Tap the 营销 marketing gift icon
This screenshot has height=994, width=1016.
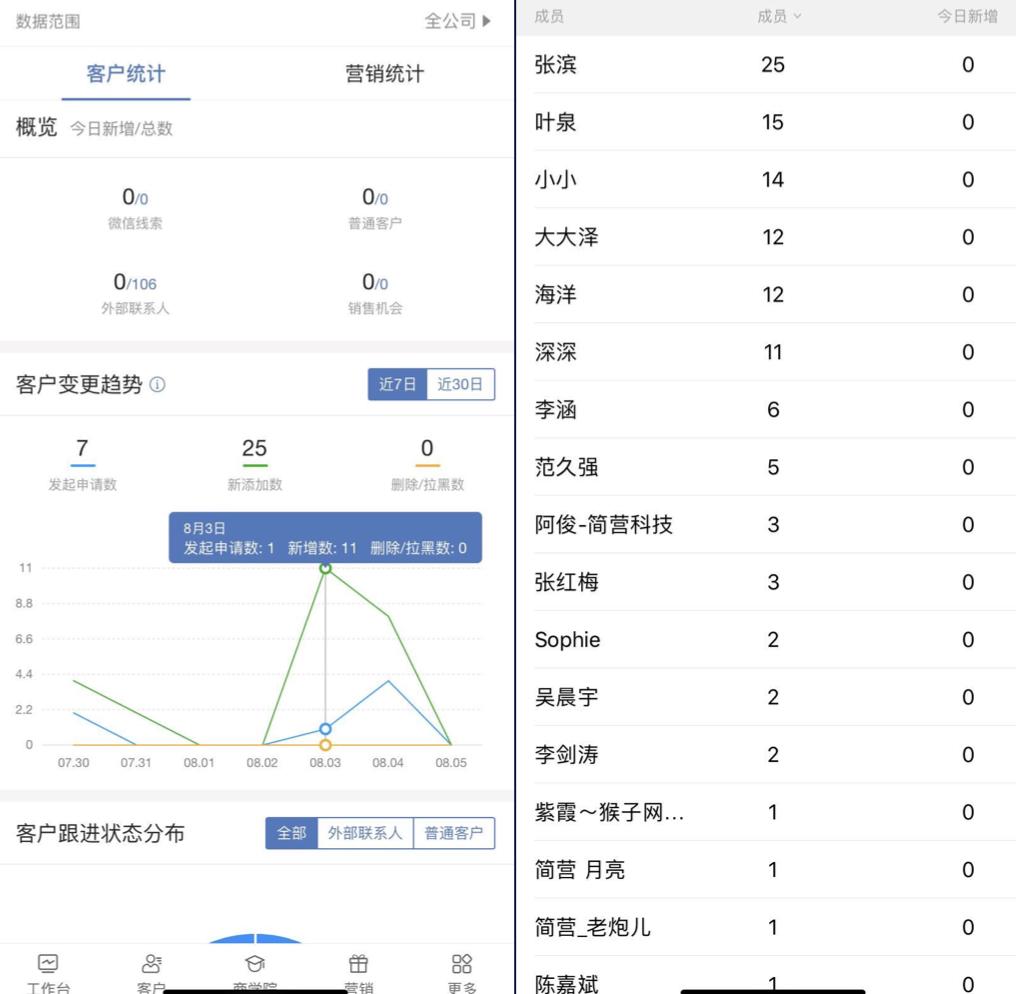pyautogui.click(x=358, y=967)
